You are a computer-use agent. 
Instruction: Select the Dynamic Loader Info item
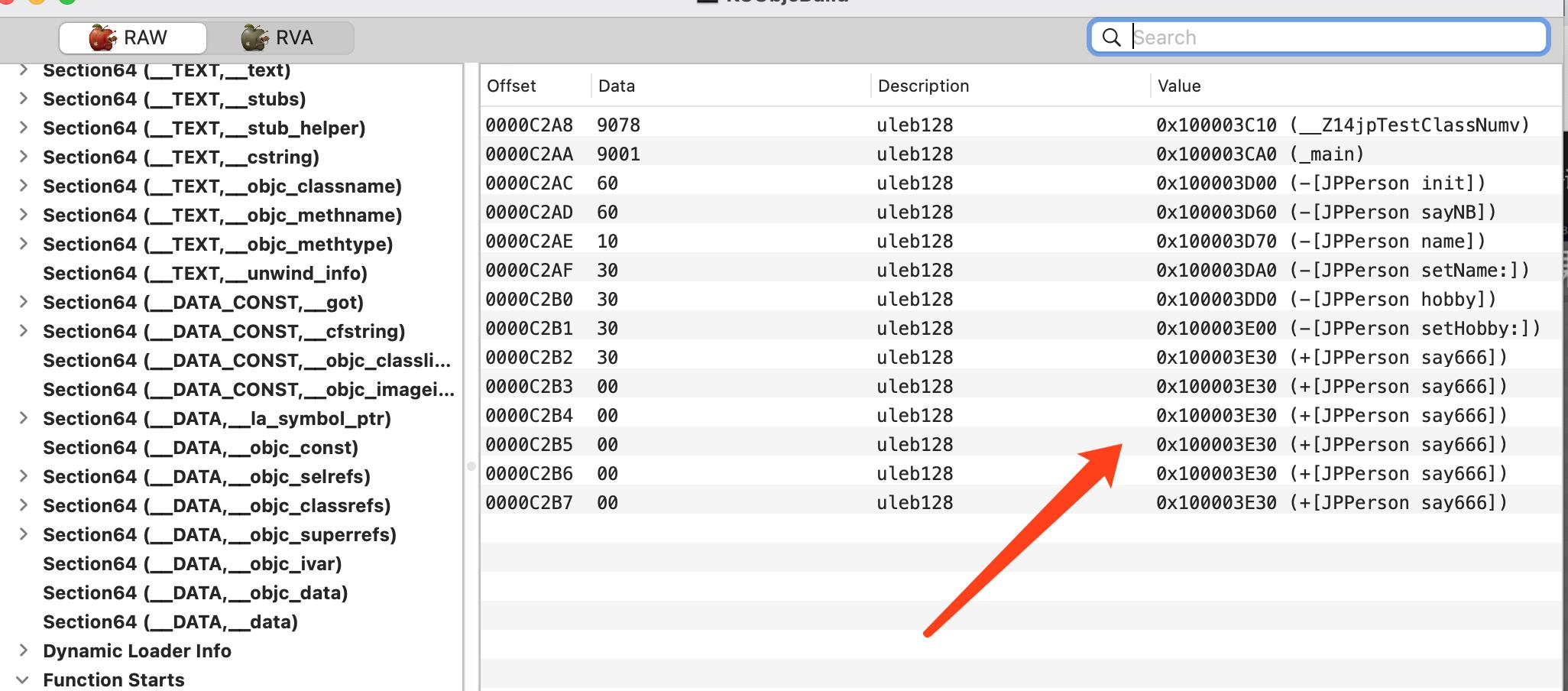137,650
